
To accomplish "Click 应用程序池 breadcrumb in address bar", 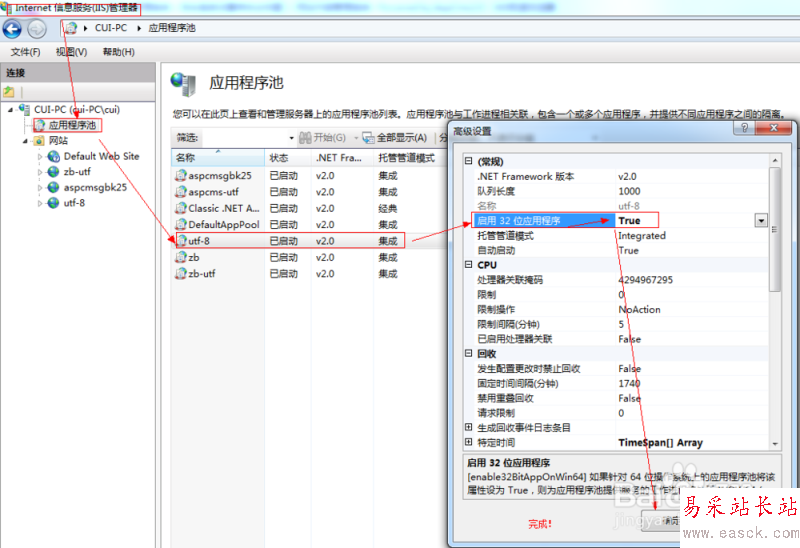I will click(x=172, y=28).
